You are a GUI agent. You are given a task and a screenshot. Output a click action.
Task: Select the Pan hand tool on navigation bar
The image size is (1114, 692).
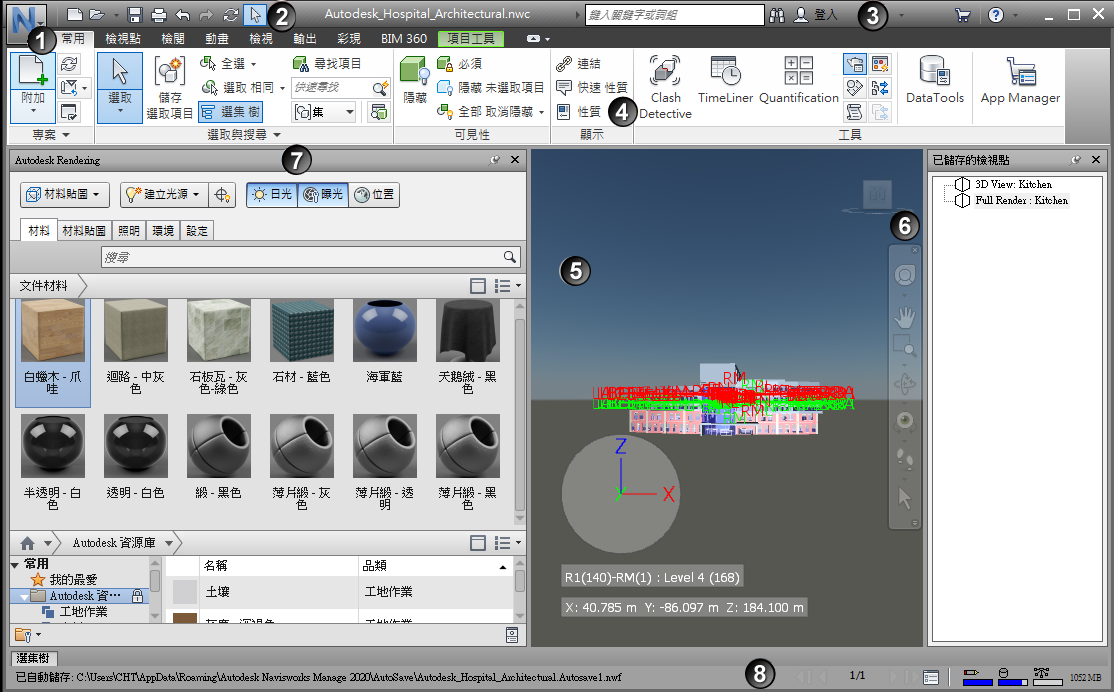(x=904, y=317)
